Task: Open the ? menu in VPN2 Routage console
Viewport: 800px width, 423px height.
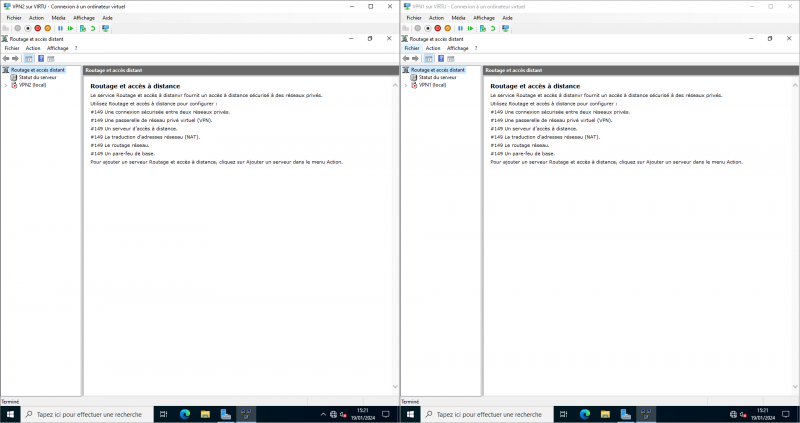Action: click(76, 48)
